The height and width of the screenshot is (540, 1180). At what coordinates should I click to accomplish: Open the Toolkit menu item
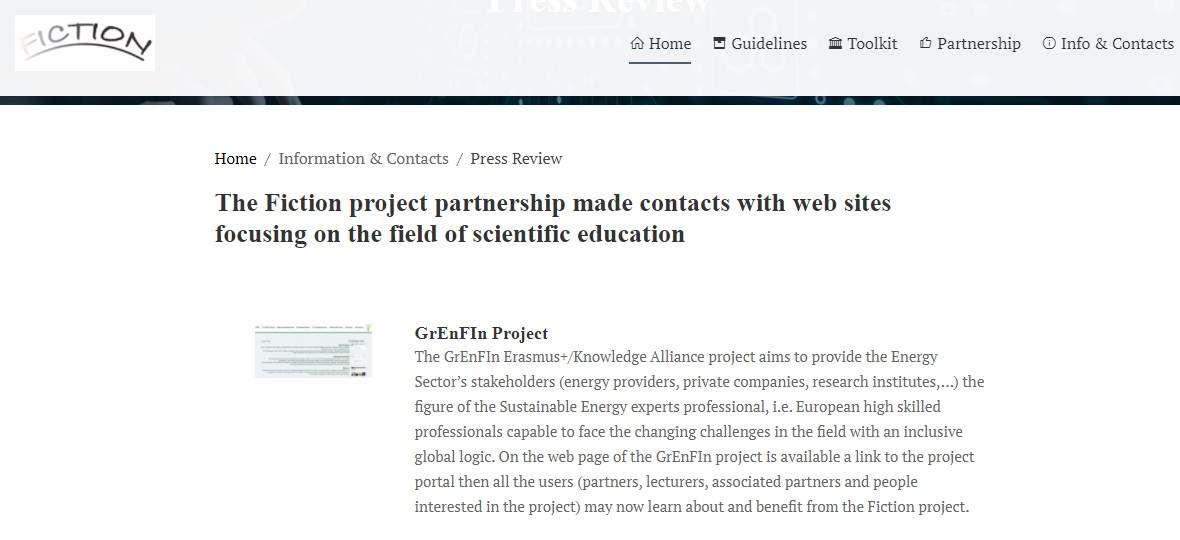pyautogui.click(x=862, y=44)
